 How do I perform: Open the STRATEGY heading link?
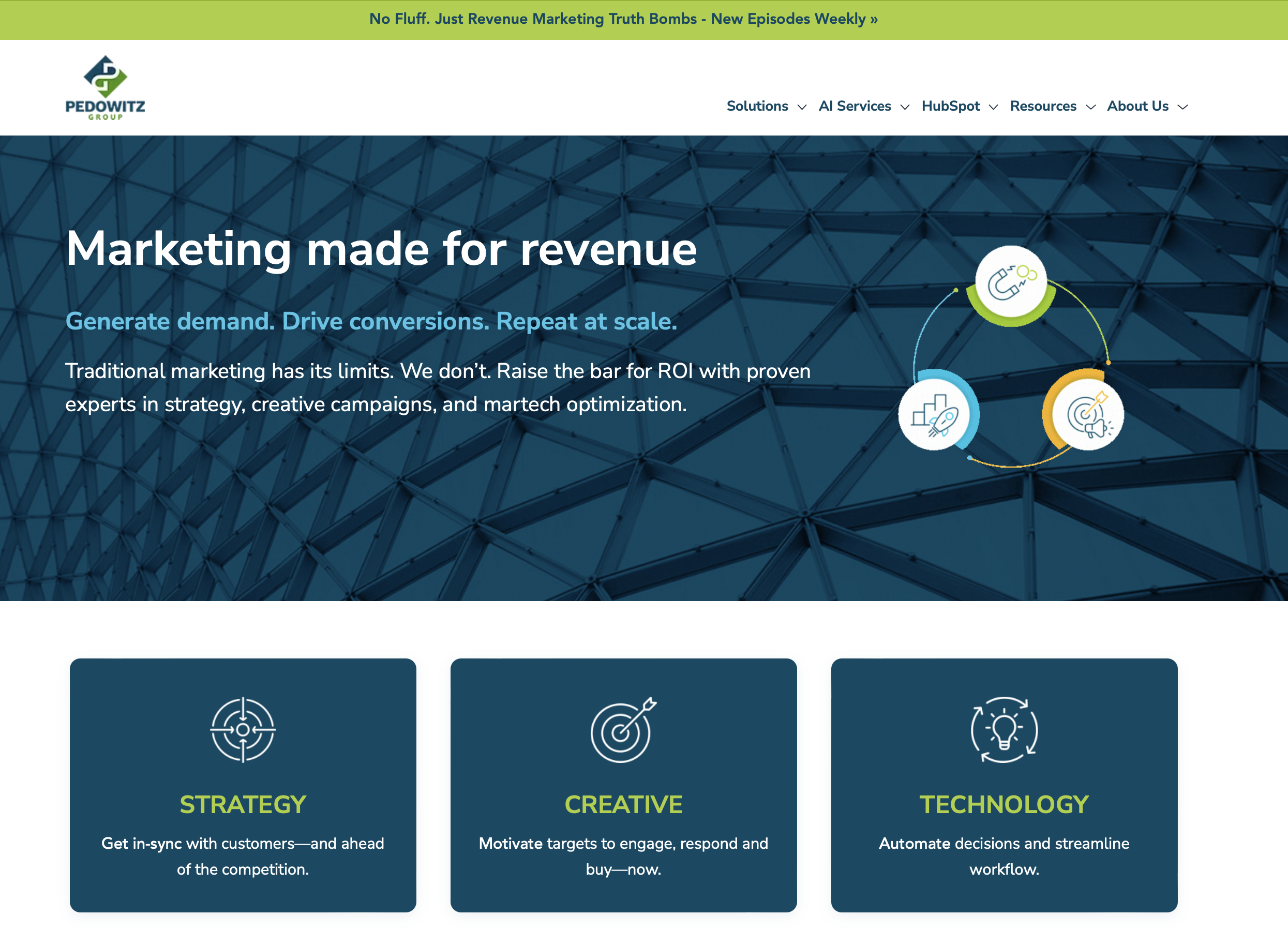[x=243, y=804]
